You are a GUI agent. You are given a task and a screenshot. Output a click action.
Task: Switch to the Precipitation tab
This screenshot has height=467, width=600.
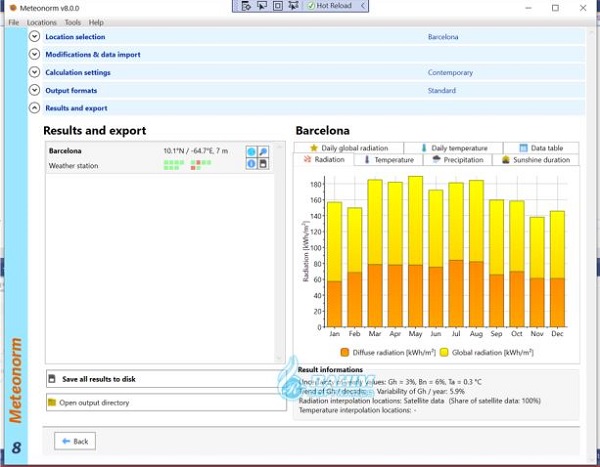457,159
